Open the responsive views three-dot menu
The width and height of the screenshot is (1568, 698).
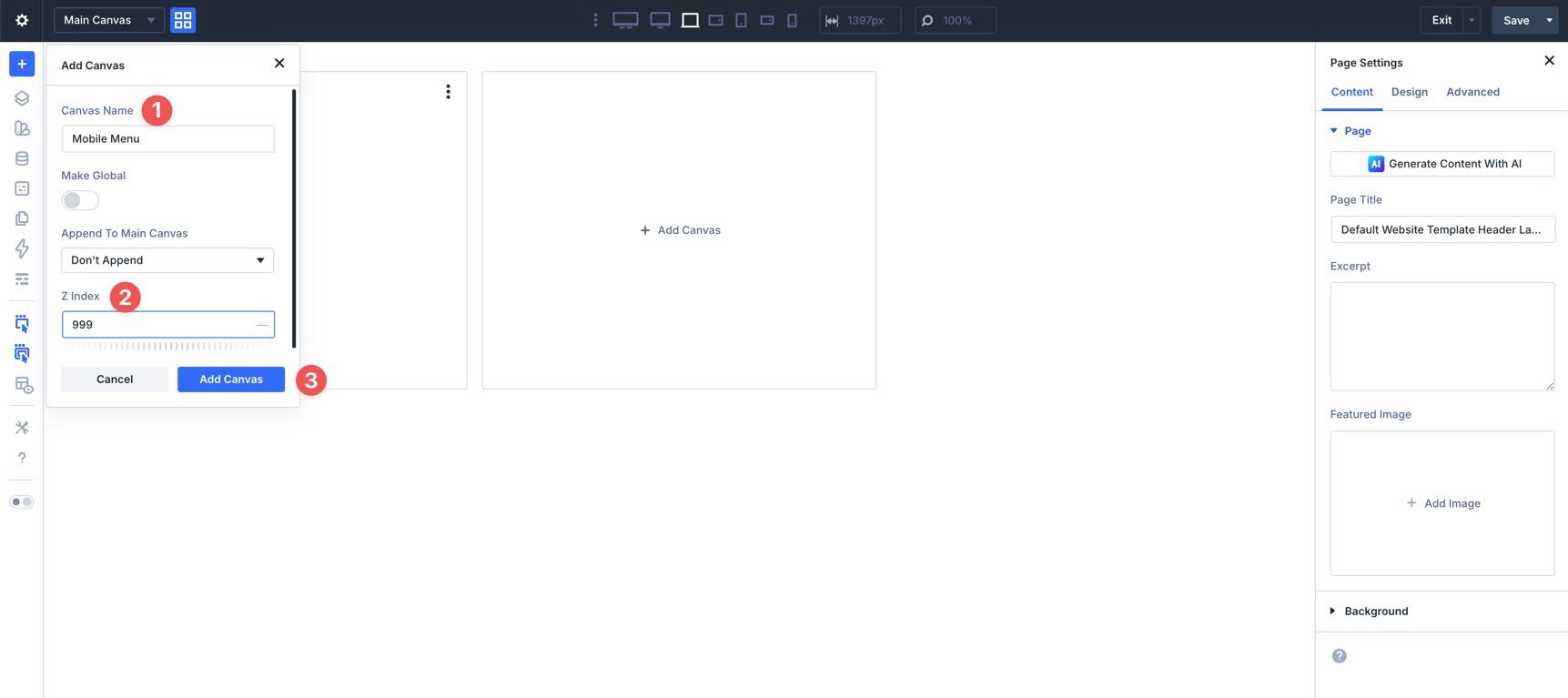[595, 20]
